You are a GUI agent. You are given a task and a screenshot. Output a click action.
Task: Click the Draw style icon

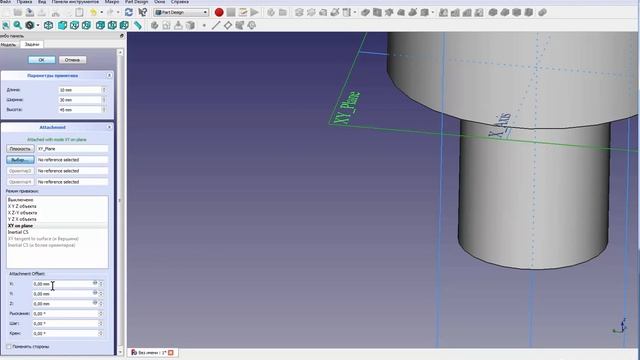[x=29, y=25]
